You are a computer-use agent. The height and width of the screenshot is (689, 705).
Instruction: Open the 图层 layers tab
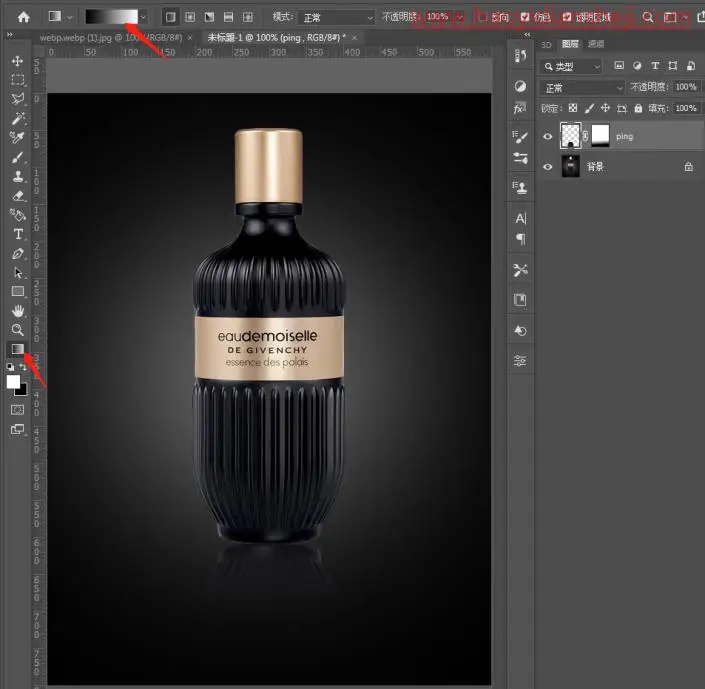tap(570, 44)
